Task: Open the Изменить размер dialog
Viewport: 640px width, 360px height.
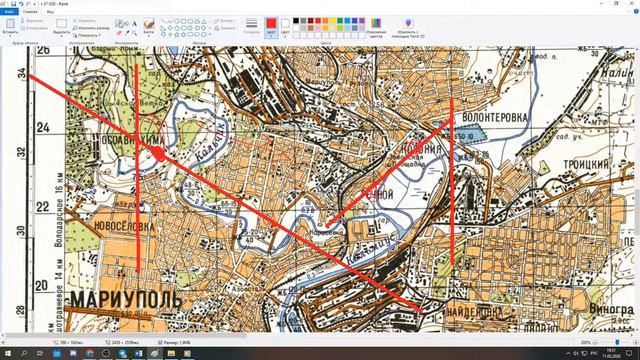Action: click(x=91, y=28)
